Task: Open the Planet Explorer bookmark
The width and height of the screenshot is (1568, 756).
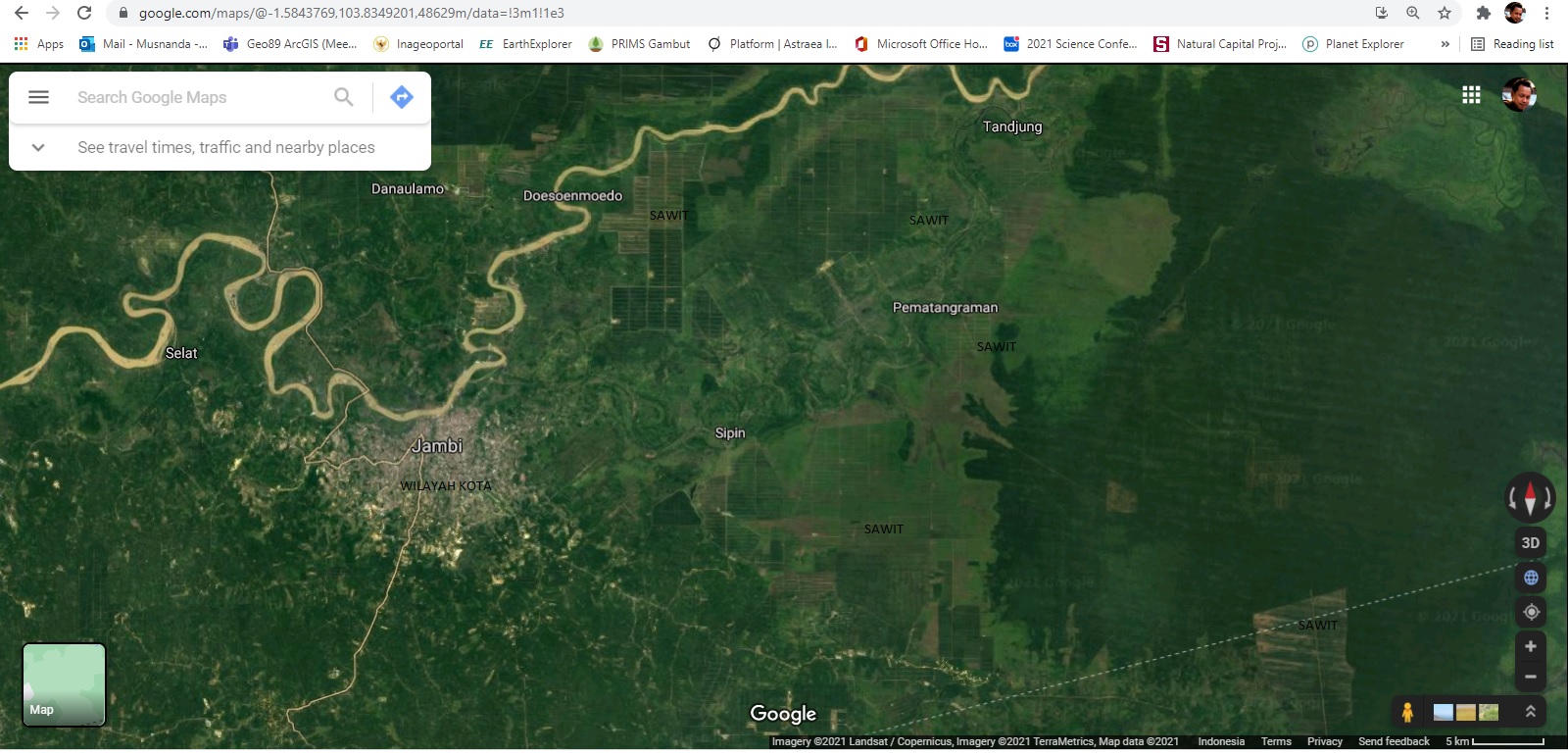Action: pyautogui.click(x=1353, y=44)
